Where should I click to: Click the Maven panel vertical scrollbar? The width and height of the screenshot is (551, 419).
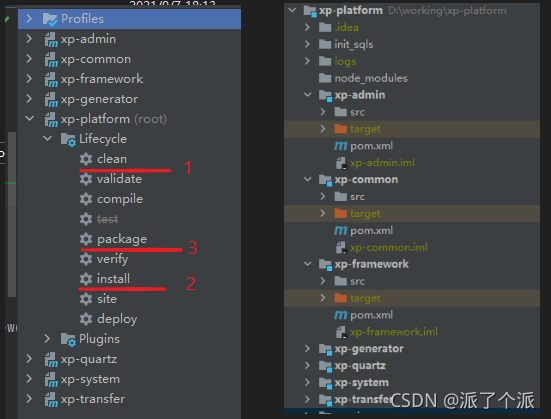(12, 214)
